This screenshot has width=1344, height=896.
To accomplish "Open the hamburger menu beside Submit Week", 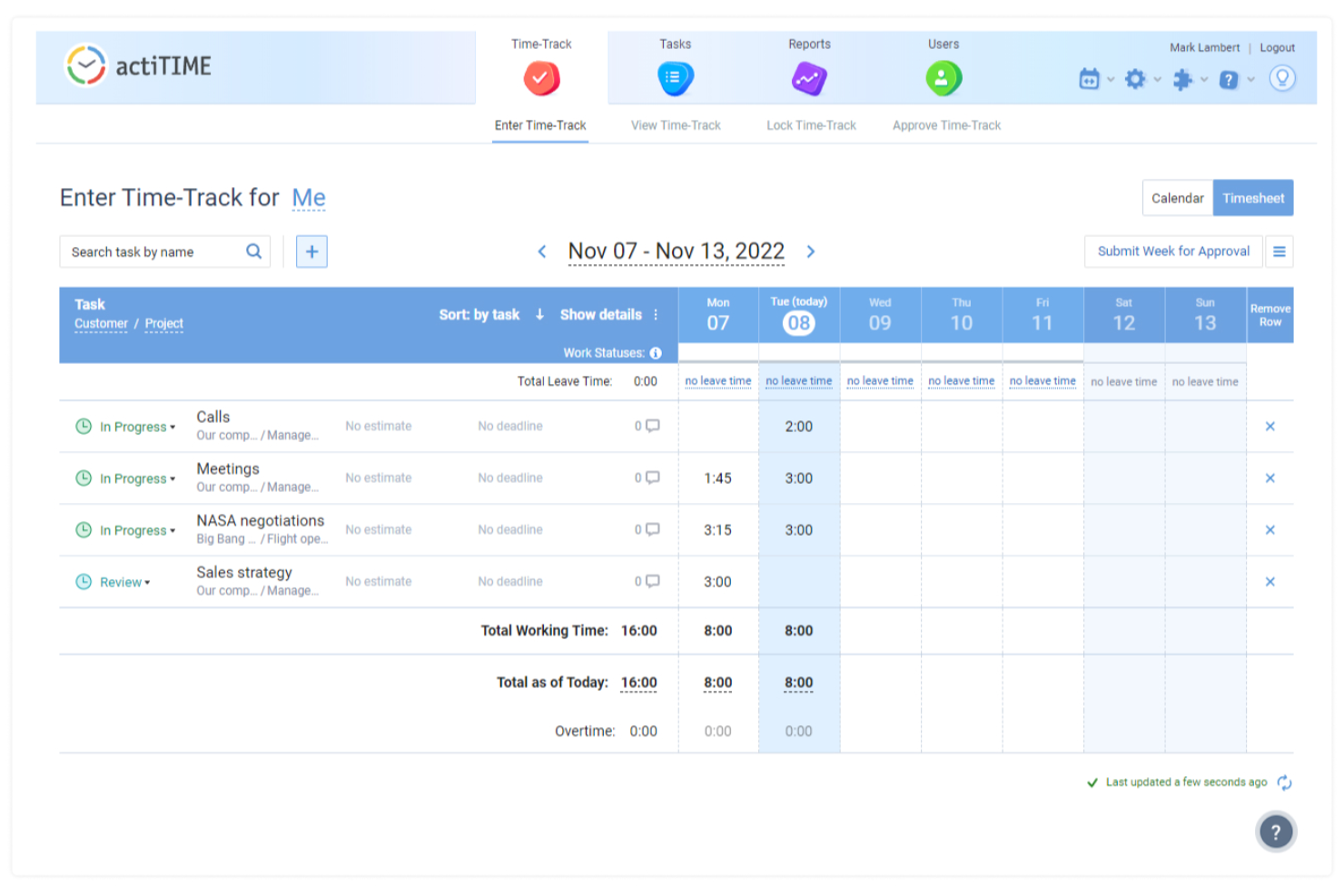I will tap(1279, 251).
